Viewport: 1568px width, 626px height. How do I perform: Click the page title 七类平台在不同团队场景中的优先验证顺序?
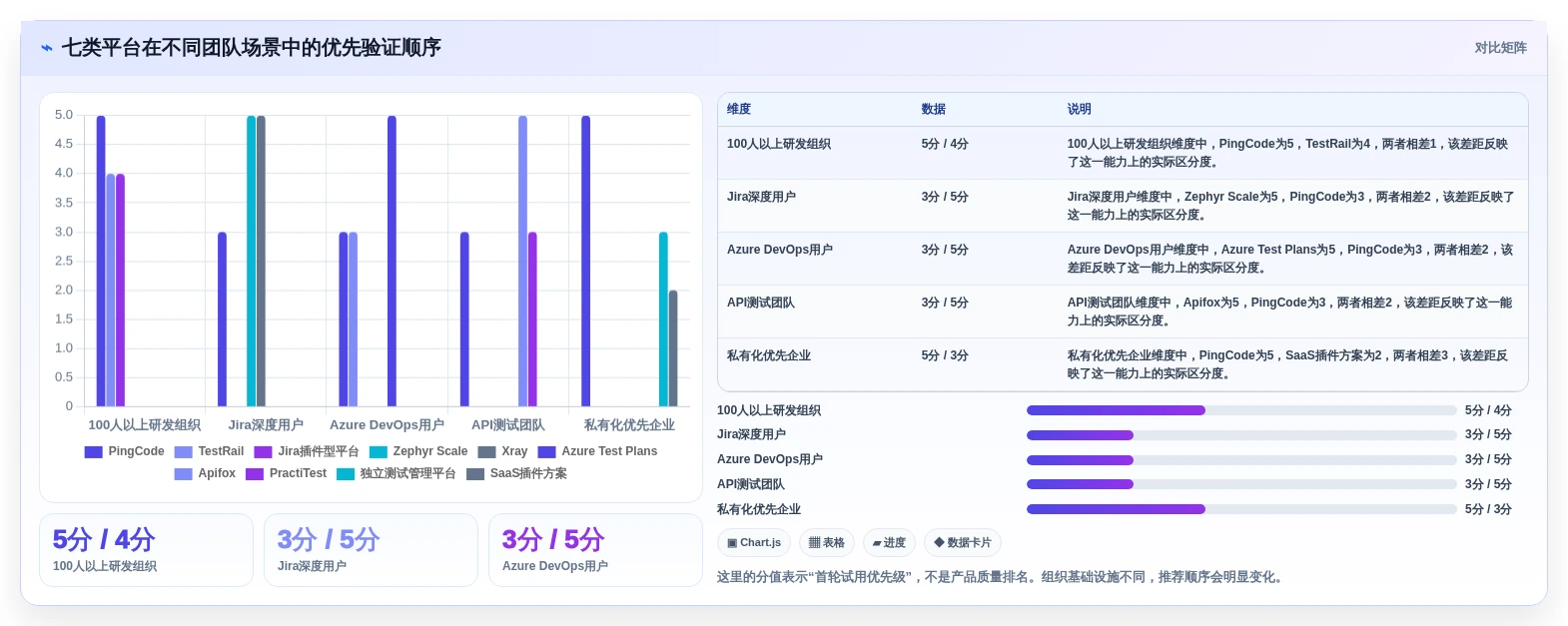pos(252,48)
